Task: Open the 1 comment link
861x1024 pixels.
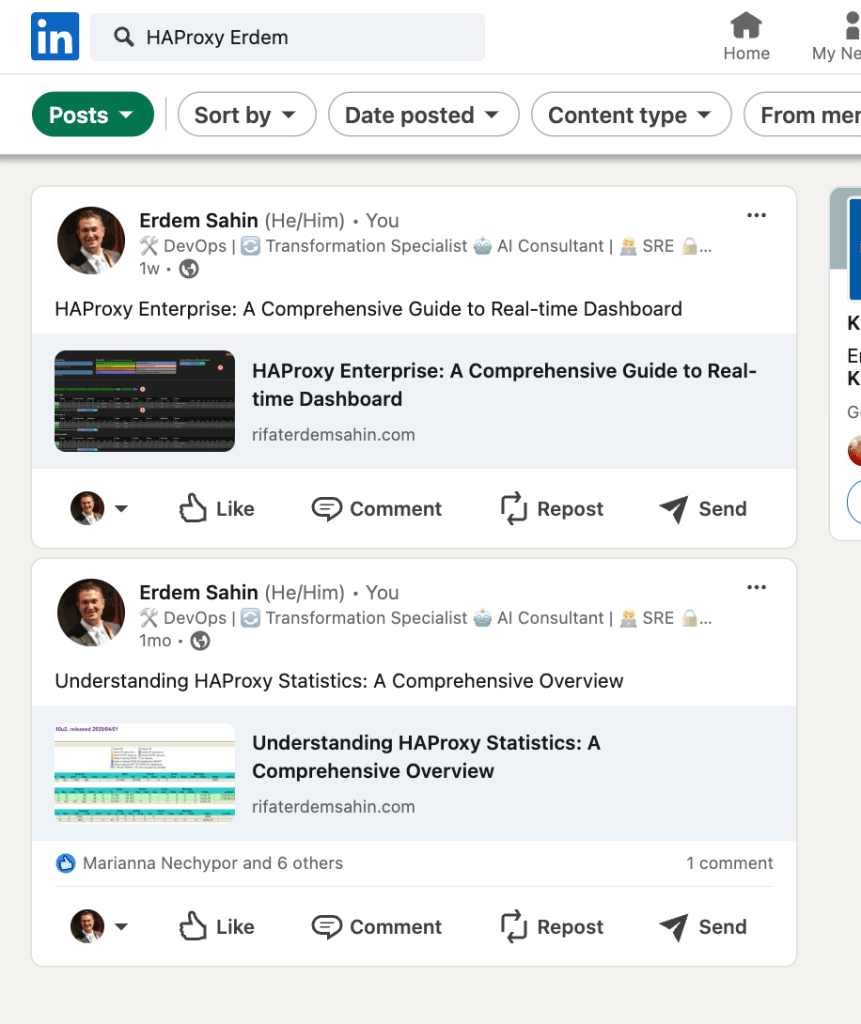Action: [x=729, y=863]
